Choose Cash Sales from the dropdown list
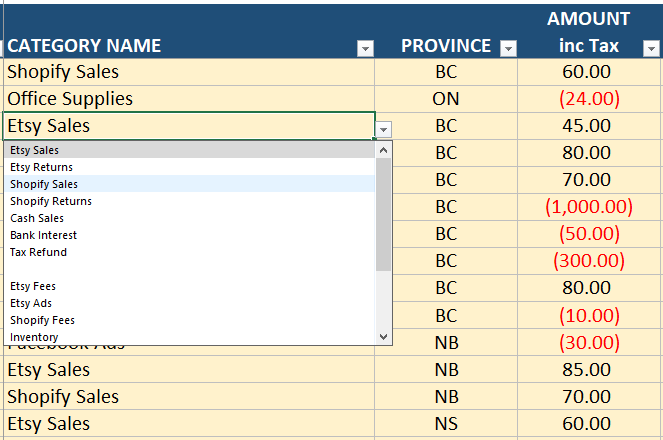Screen dimensions: 663x440 pyautogui.click(x=189, y=218)
